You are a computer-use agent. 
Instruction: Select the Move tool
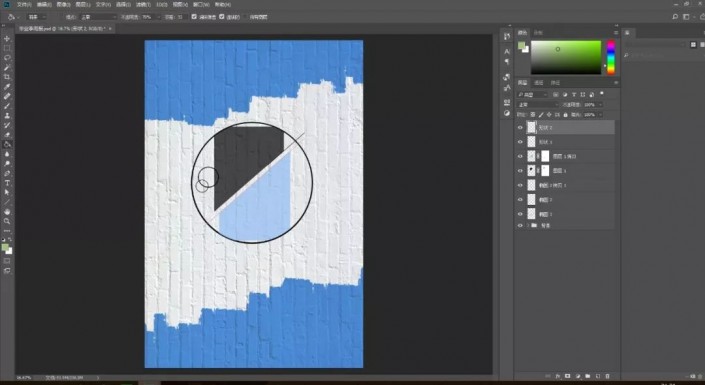pos(7,39)
